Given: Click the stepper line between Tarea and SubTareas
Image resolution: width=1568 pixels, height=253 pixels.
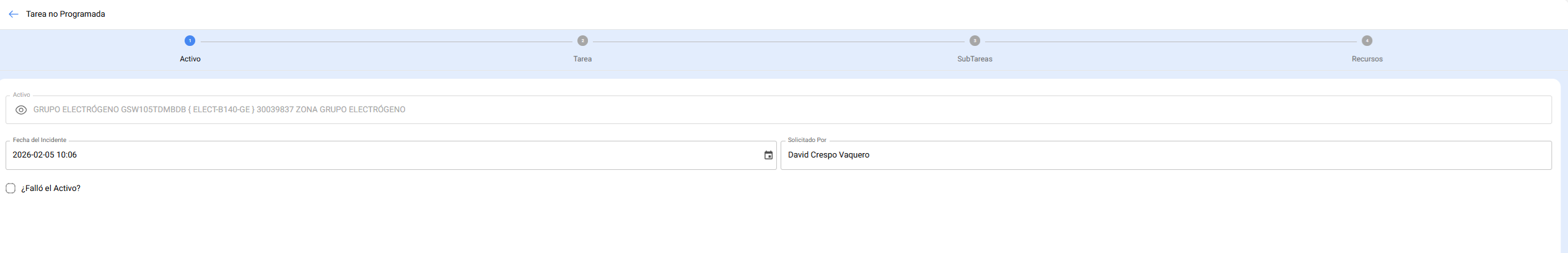Looking at the screenshot, I should 778,42.
